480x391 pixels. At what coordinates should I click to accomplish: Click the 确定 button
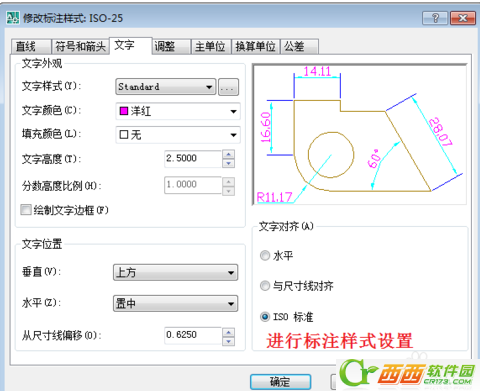click(280, 381)
